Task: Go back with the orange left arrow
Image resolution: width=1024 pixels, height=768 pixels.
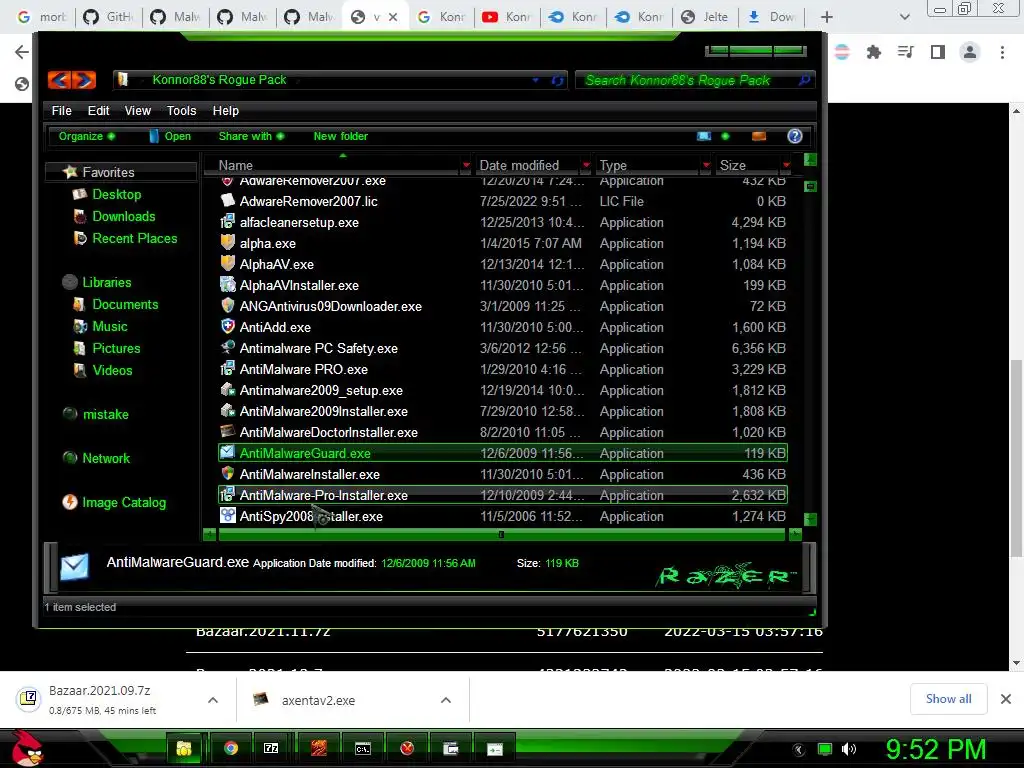Action: click(x=59, y=80)
